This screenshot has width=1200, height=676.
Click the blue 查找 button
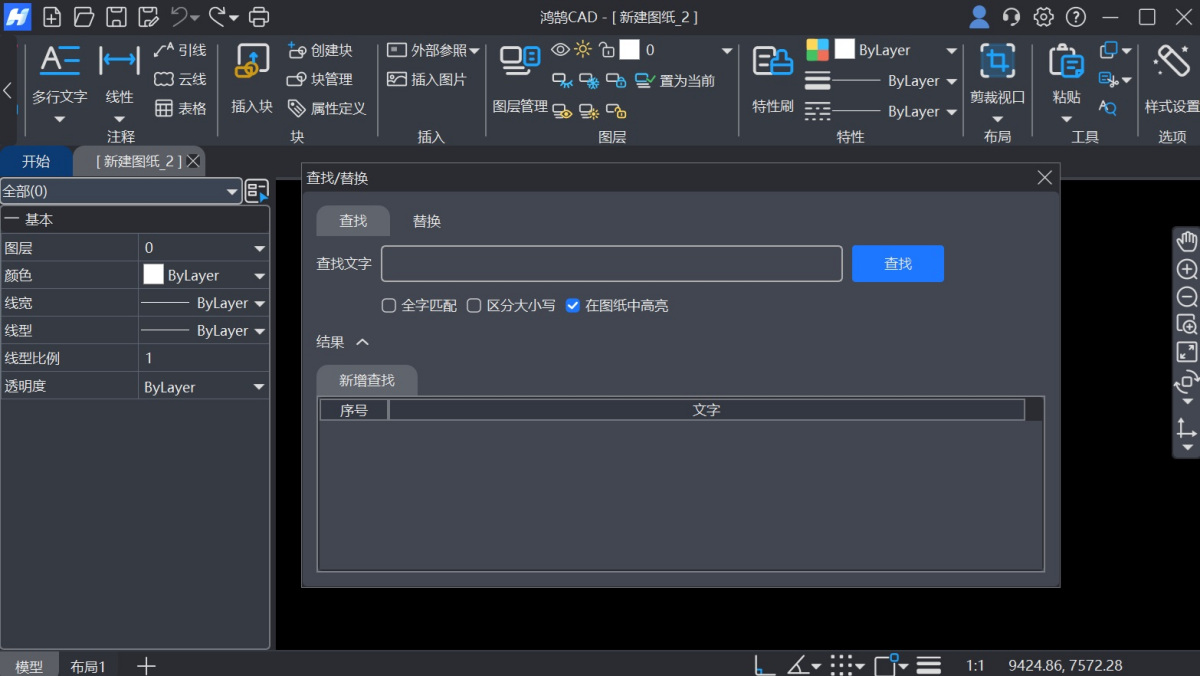pyautogui.click(x=896, y=263)
